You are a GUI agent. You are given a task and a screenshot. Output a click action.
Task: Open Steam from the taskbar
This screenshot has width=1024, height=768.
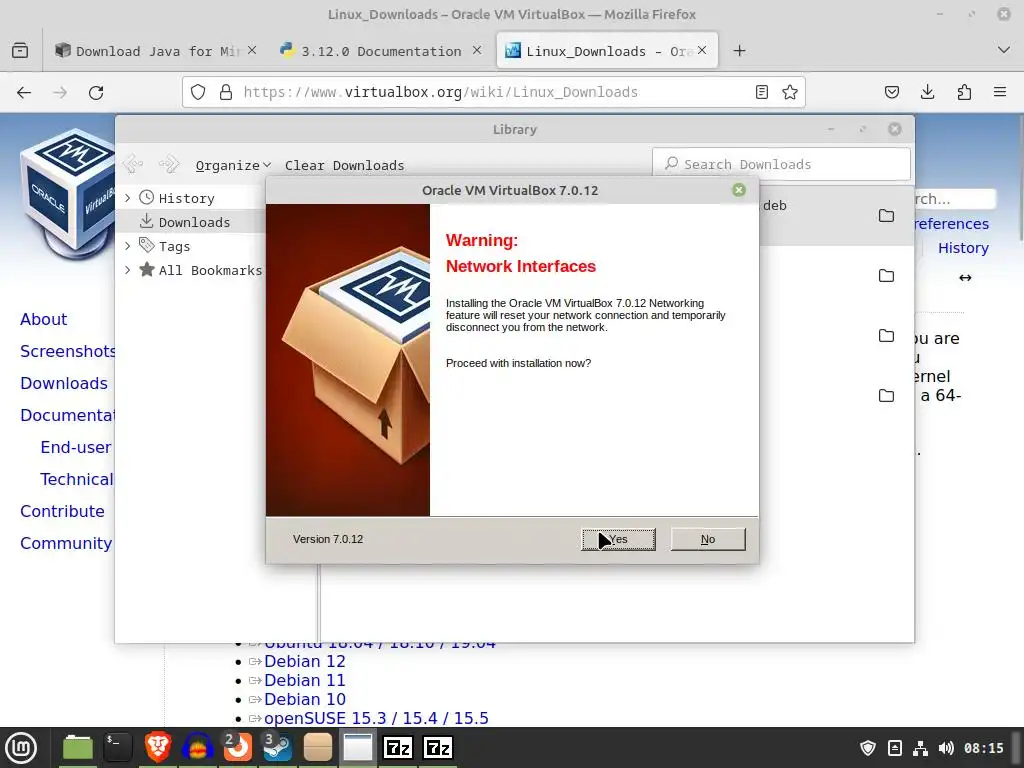[x=278, y=748]
